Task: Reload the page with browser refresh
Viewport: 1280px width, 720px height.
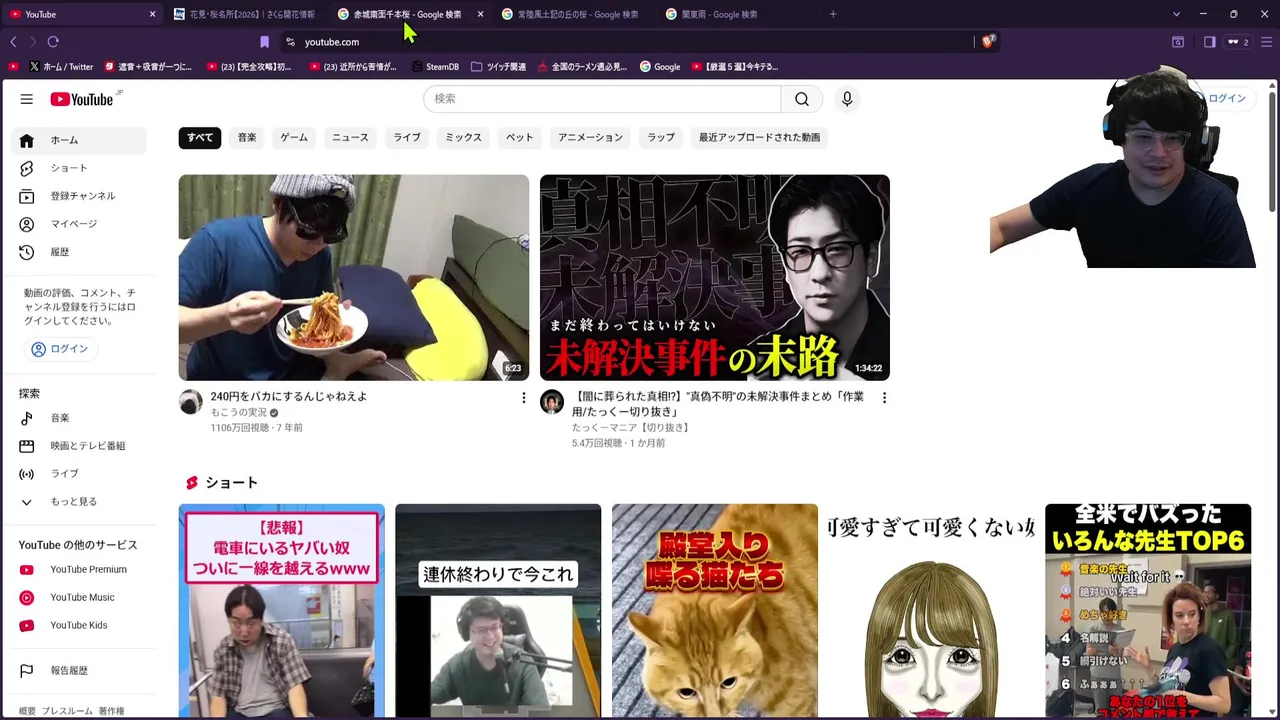Action: pos(53,42)
